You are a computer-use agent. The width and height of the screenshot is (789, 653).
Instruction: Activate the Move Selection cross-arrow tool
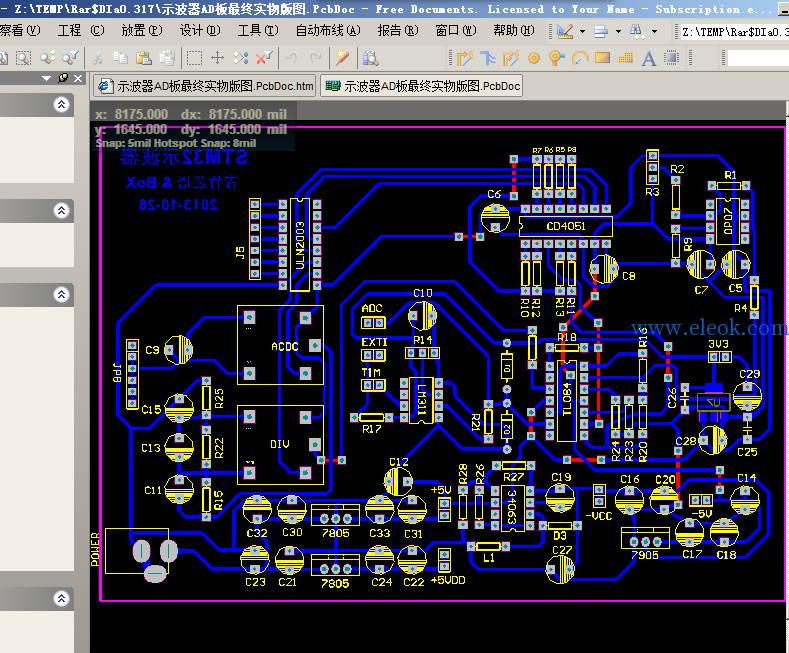[x=217, y=58]
